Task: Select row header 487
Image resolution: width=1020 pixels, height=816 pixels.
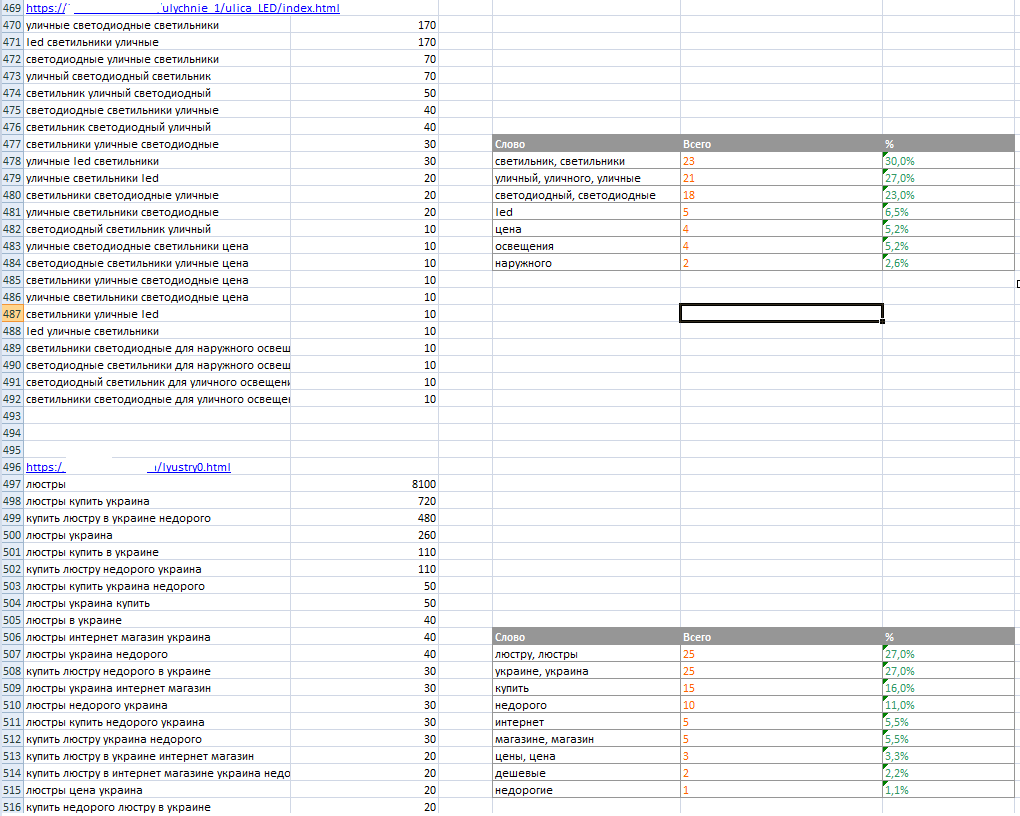Action: pos(12,314)
